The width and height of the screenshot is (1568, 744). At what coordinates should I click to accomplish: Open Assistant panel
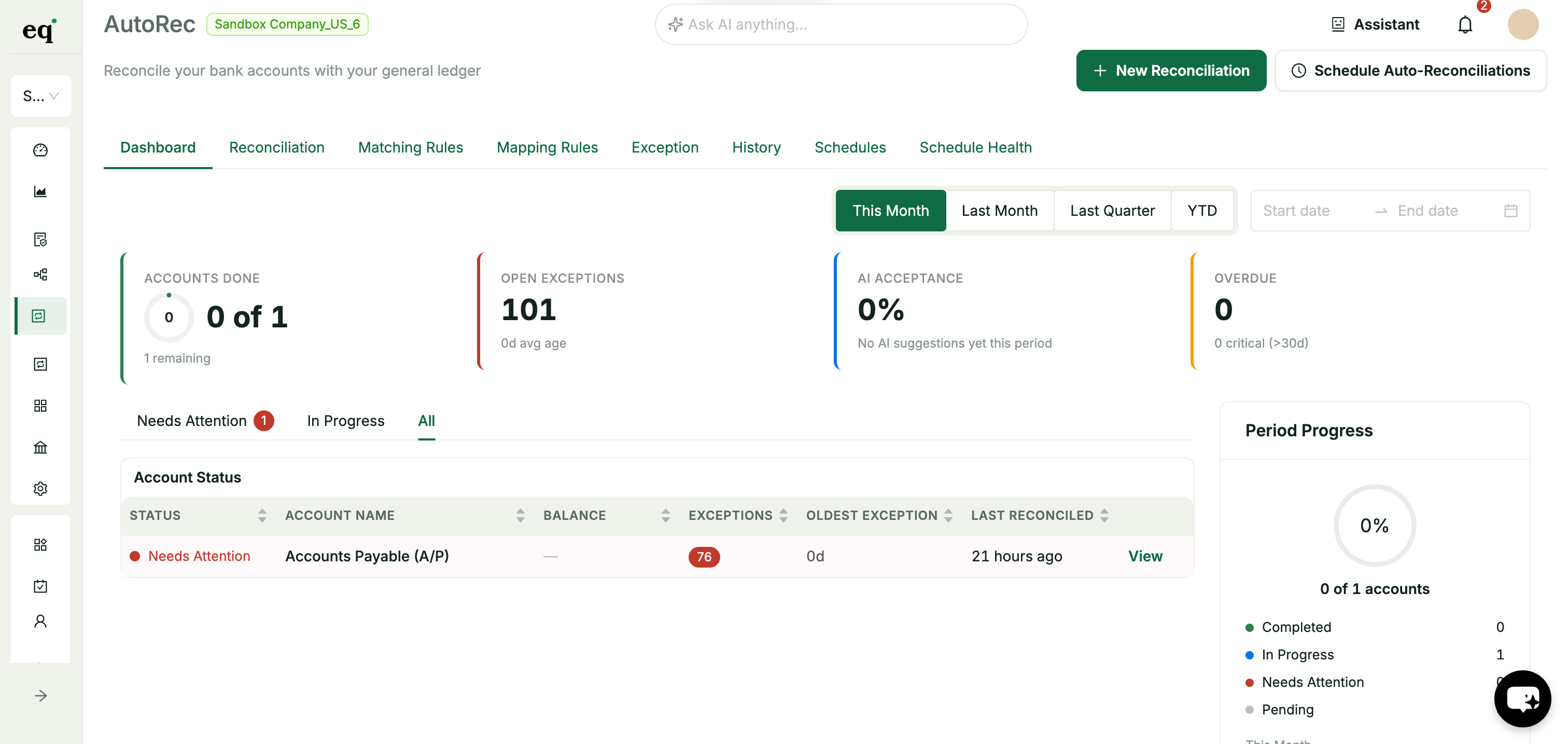point(1375,24)
